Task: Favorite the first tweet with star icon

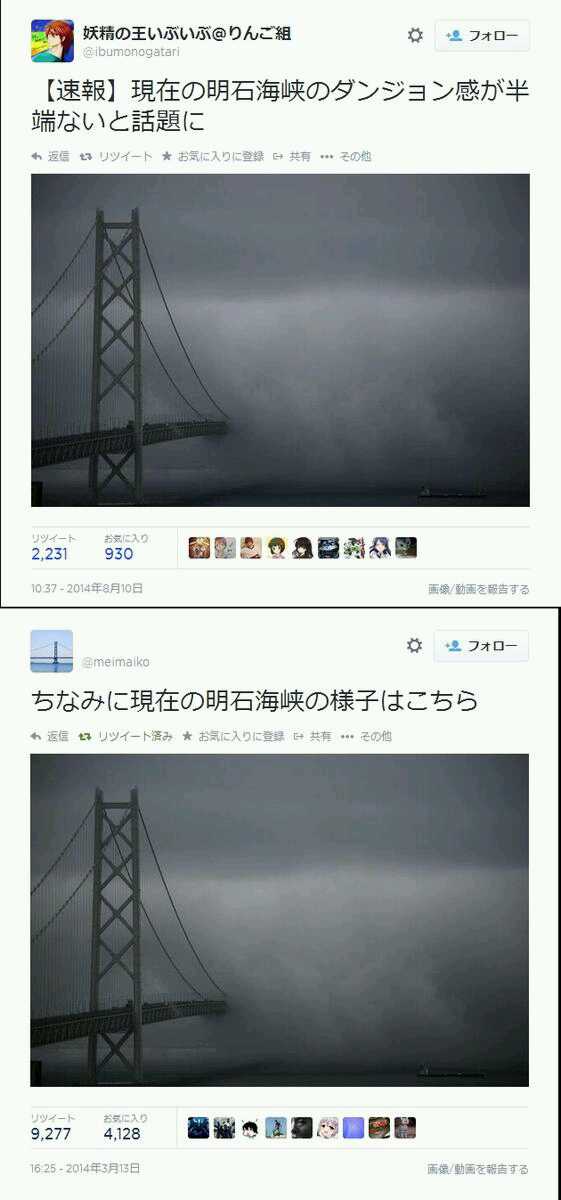Action: (167, 156)
